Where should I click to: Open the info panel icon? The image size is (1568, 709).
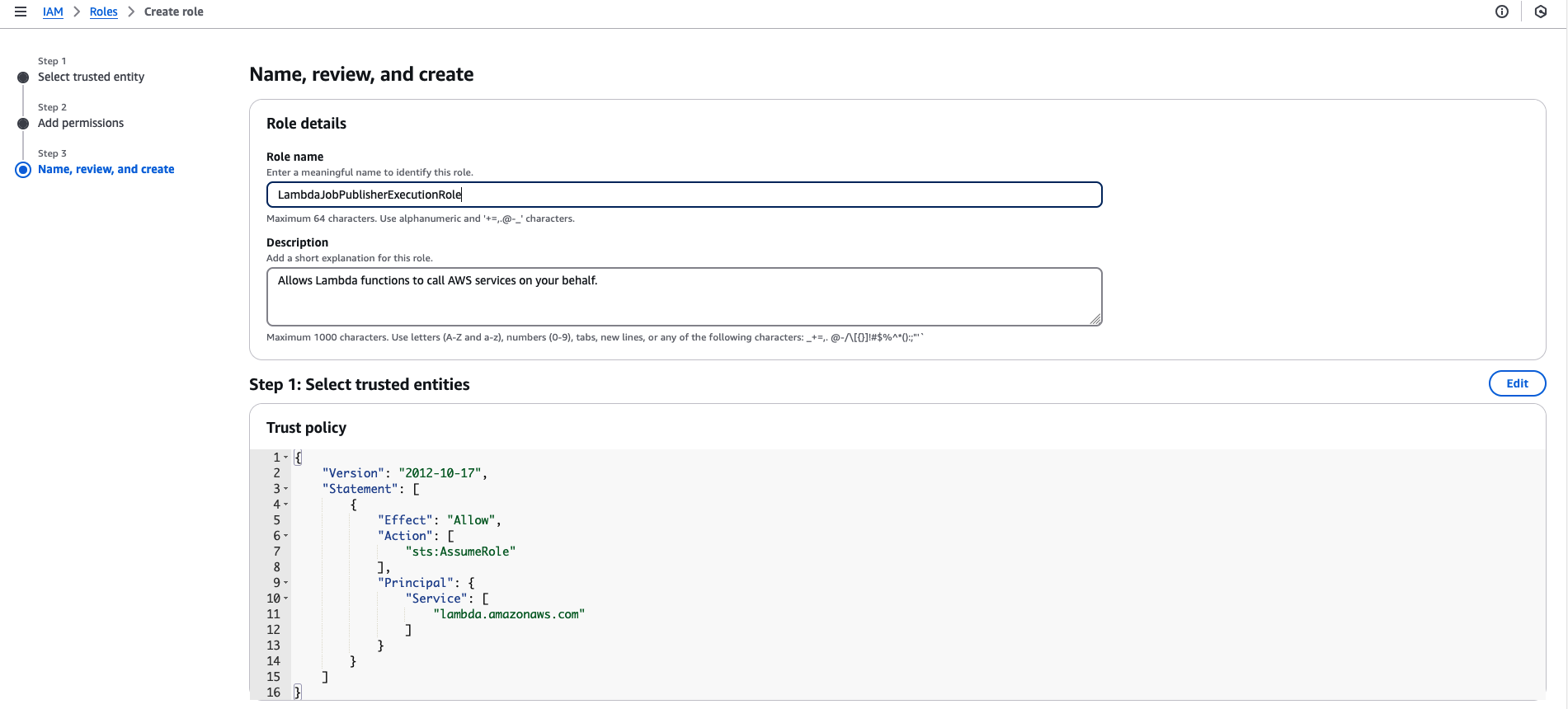[1502, 12]
